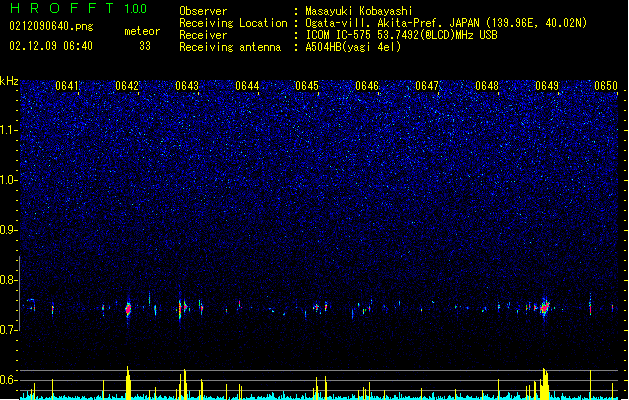Click the meteor echo cluster near 0643
This screenshot has width=629, height=400.
click(183, 308)
